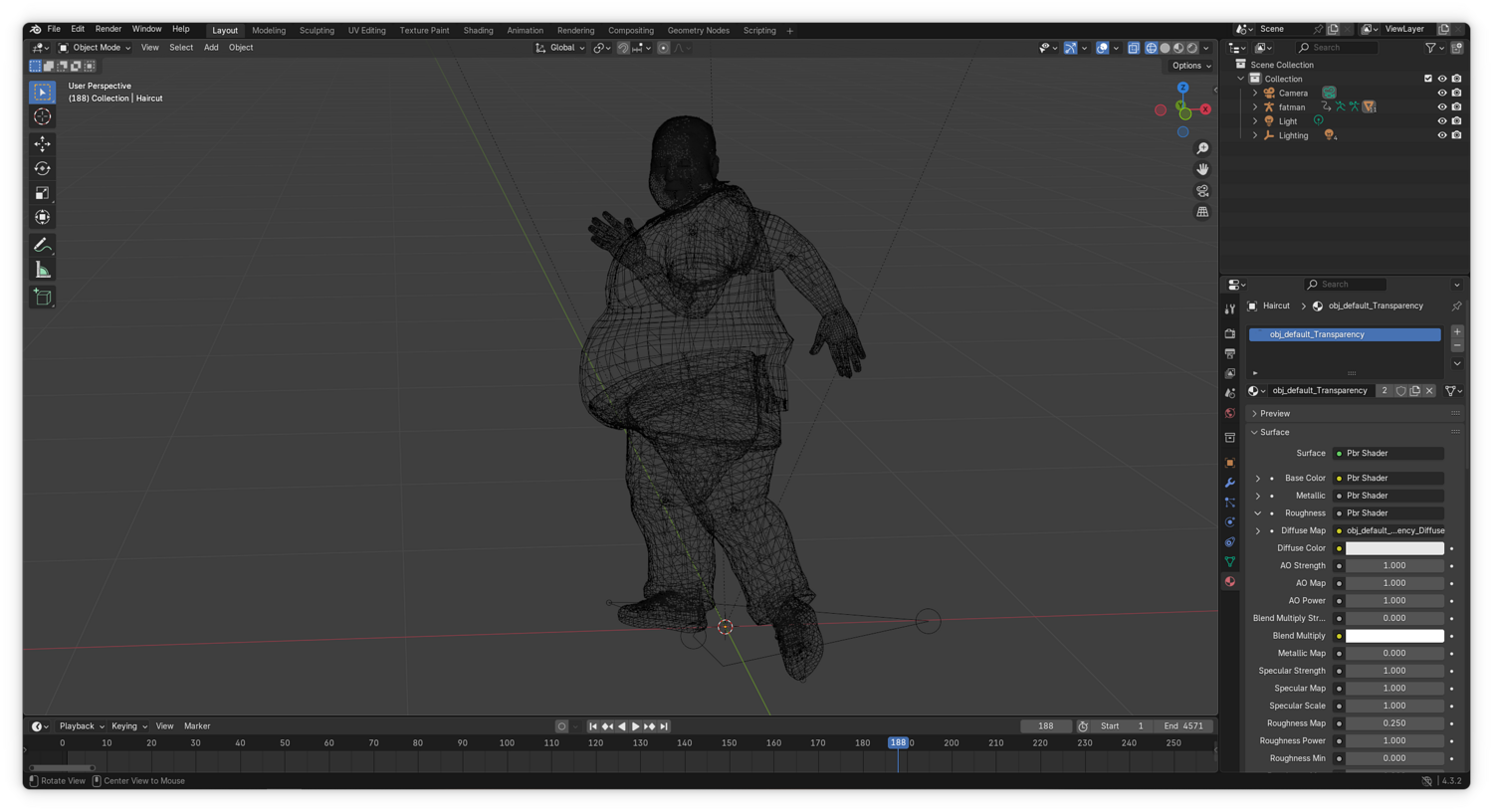
Task: Choose the Transform tool
Action: pos(42,217)
